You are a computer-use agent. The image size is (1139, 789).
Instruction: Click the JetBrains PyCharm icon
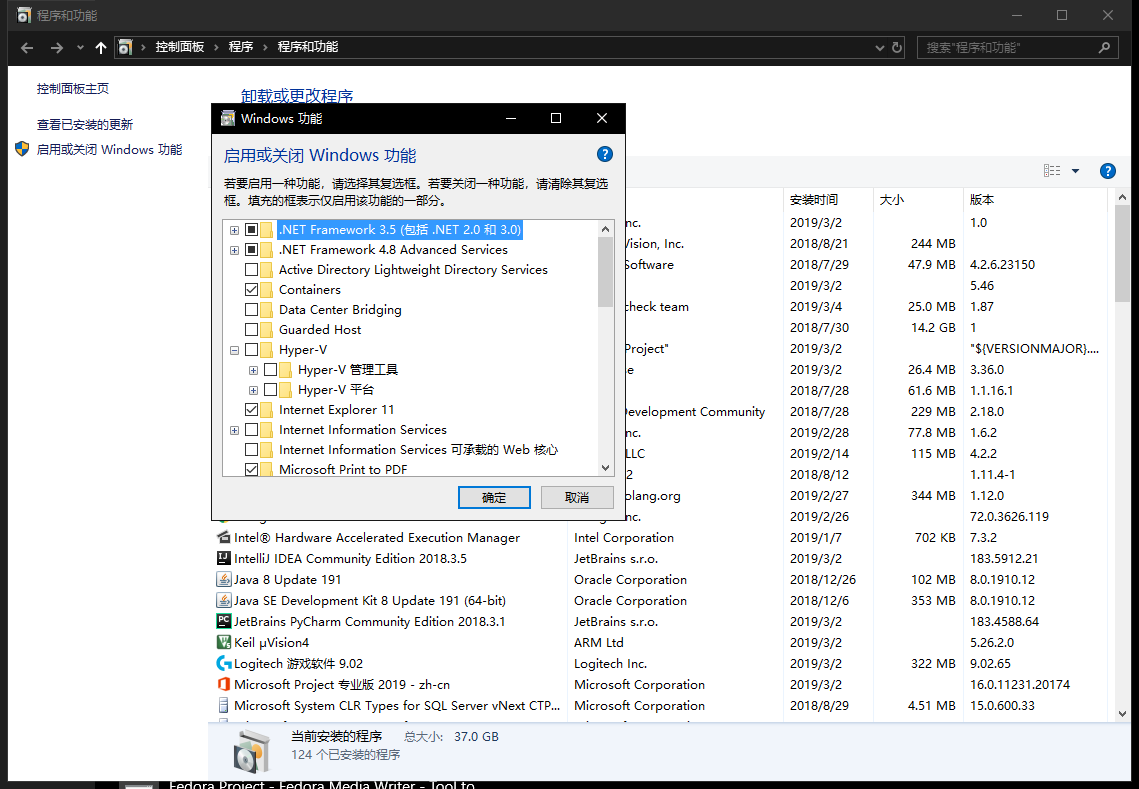point(224,622)
